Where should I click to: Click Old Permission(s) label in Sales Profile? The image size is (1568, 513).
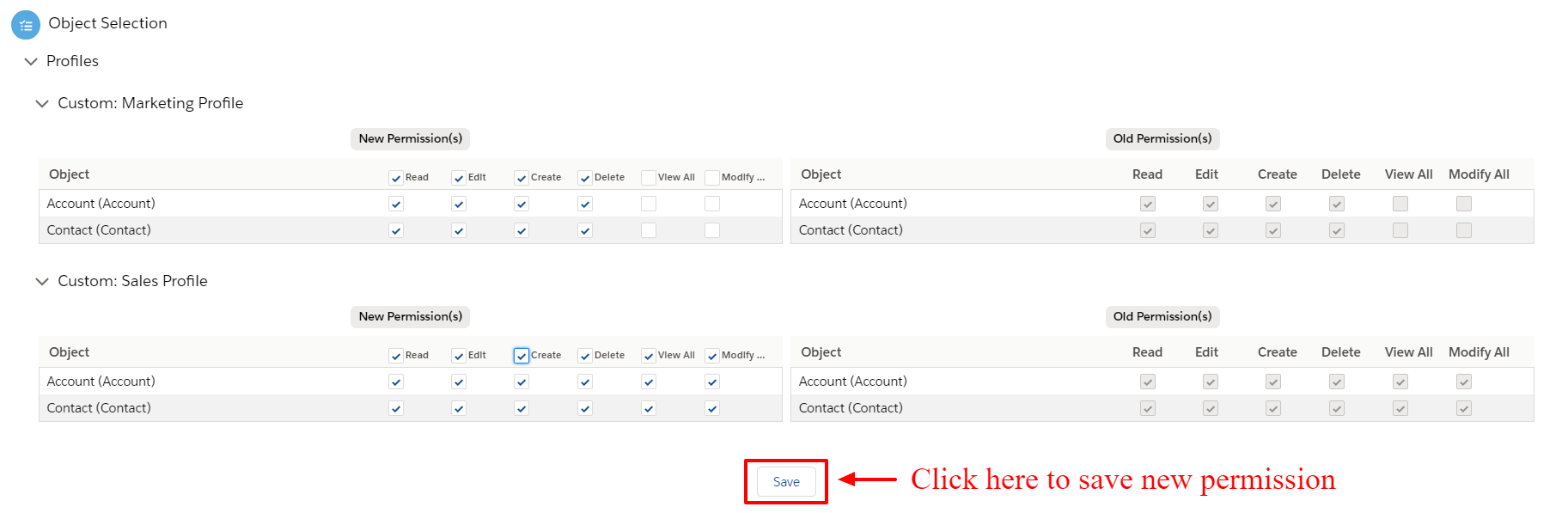pyautogui.click(x=1162, y=316)
